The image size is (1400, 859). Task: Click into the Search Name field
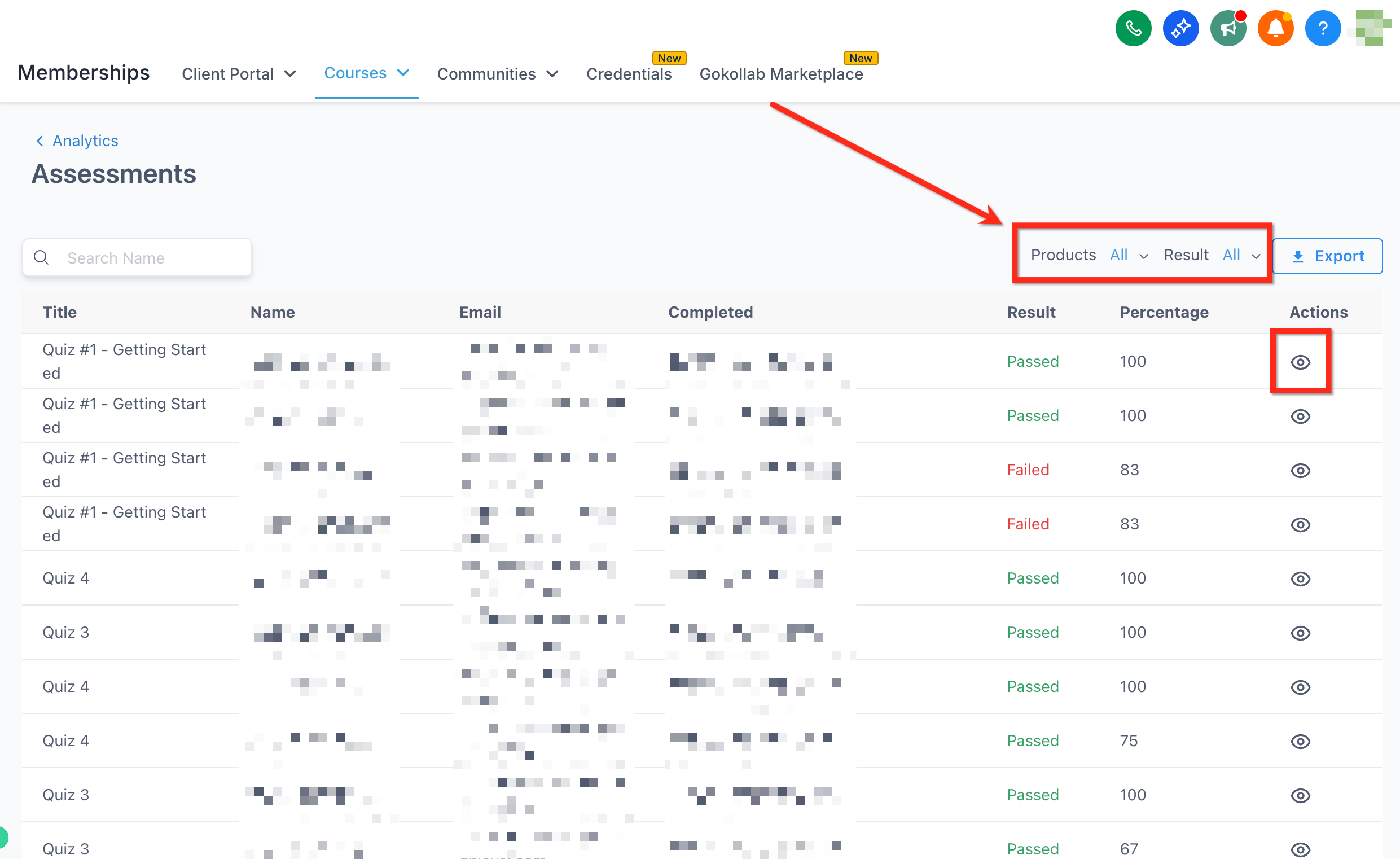(137, 257)
